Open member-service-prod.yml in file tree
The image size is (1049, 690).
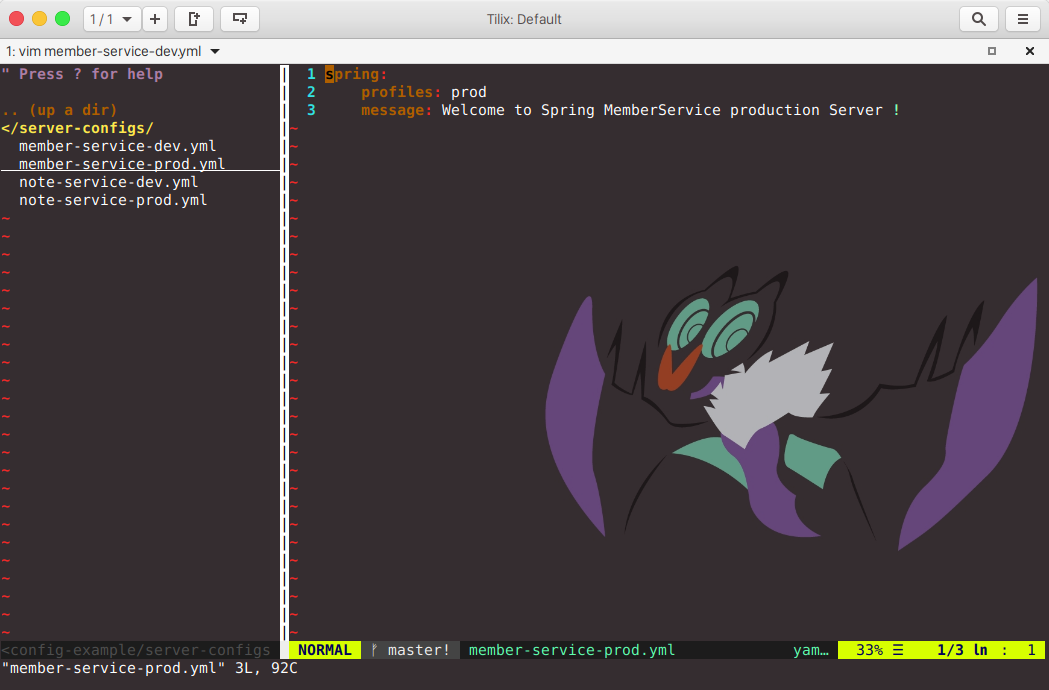[122, 164]
